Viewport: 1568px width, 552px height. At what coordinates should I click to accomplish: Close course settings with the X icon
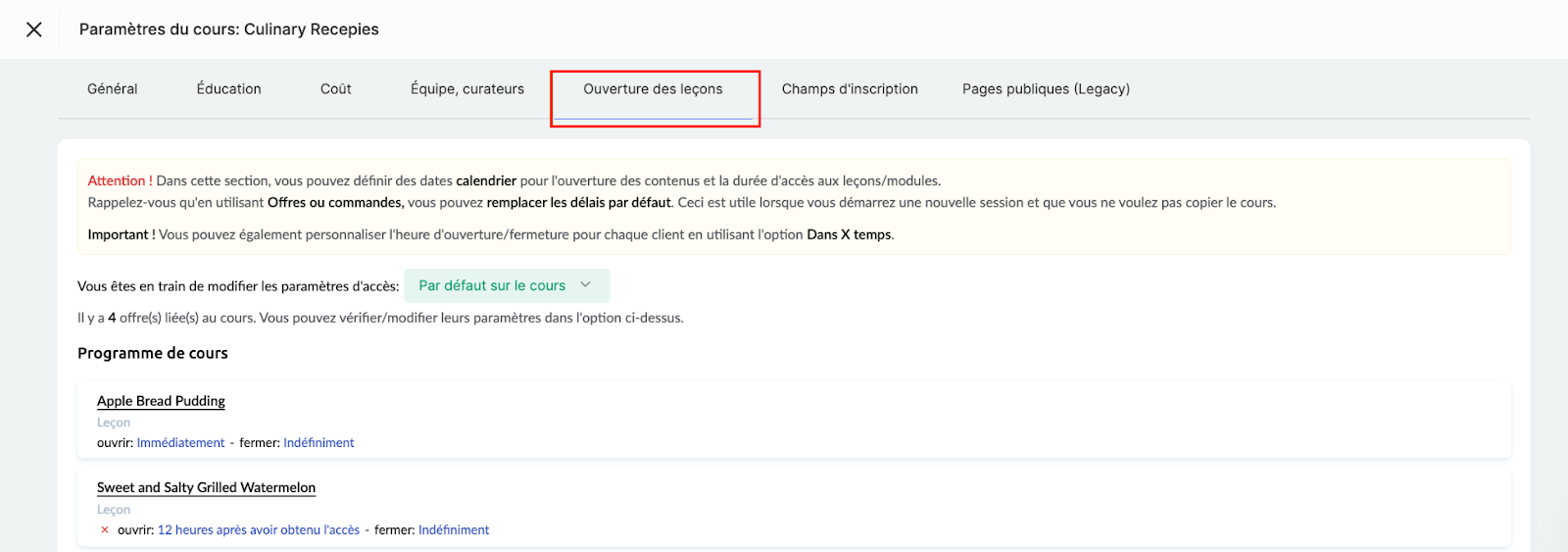[x=34, y=29]
